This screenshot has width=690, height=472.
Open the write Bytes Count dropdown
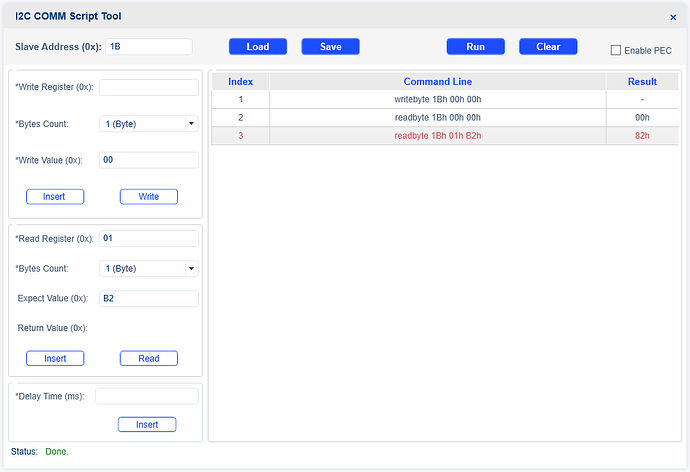pos(149,124)
